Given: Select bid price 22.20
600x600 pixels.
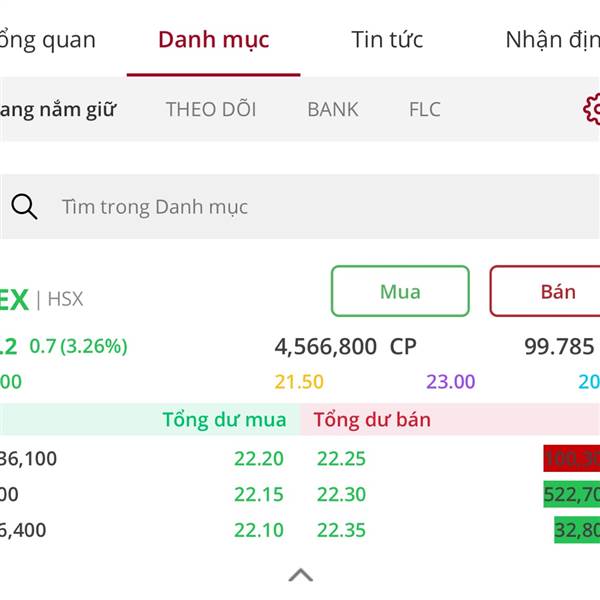Looking at the screenshot, I should 259,458.
